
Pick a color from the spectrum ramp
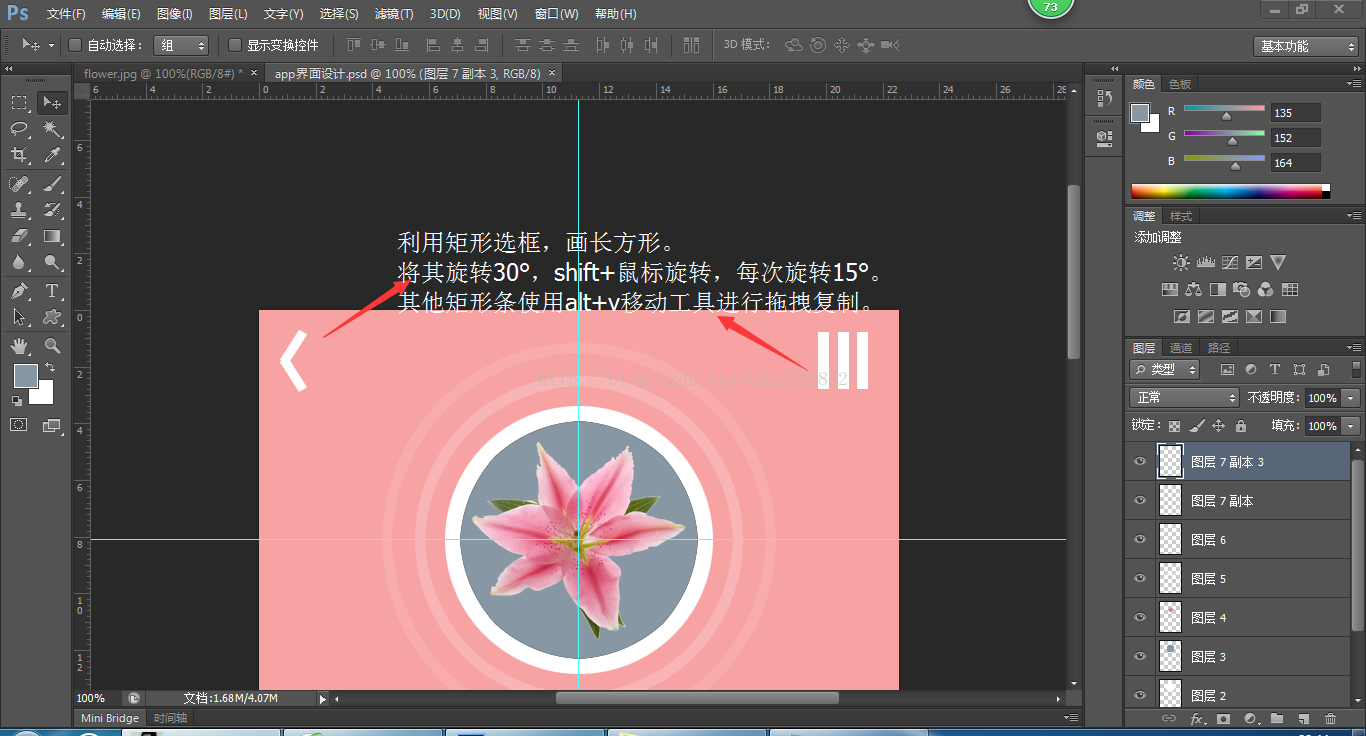pos(1226,191)
